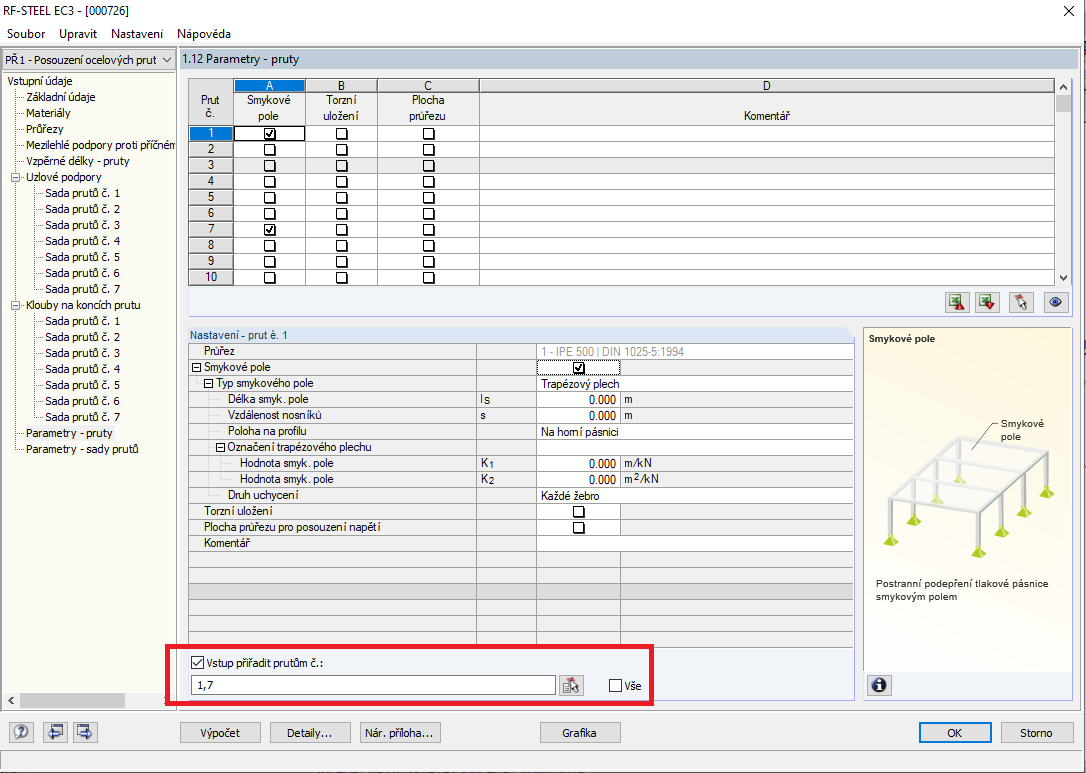Click the Excel export icon above settings
Image resolution: width=1086 pixels, height=773 pixels.
coord(957,303)
